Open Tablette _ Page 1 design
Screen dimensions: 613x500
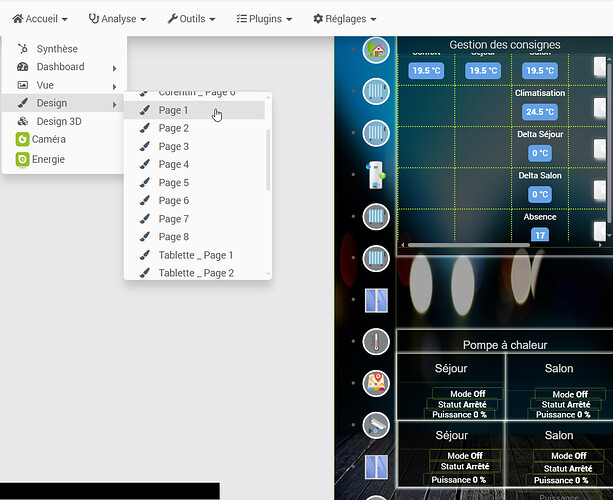click(194, 255)
